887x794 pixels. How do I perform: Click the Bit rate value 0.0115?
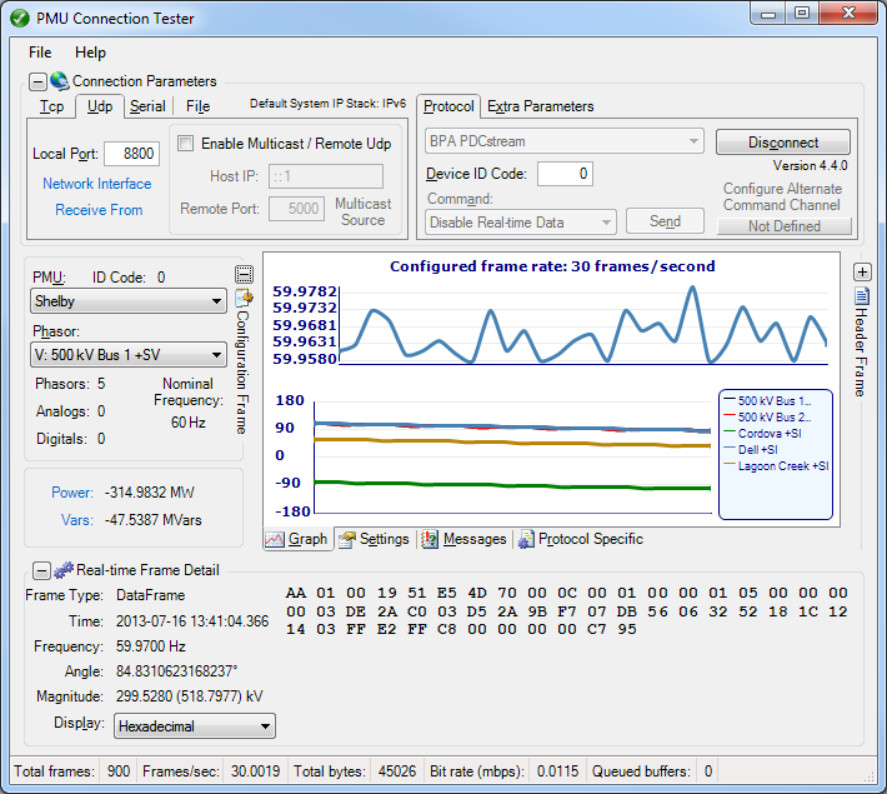(557, 771)
